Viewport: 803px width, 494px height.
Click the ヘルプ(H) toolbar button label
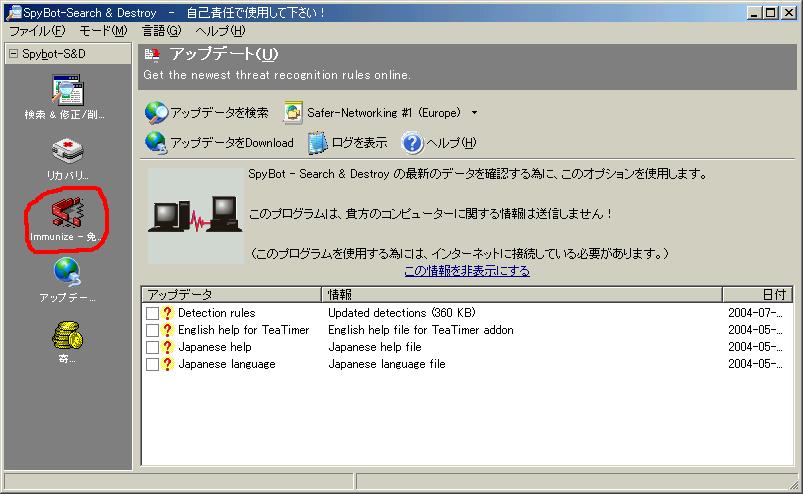click(451, 143)
